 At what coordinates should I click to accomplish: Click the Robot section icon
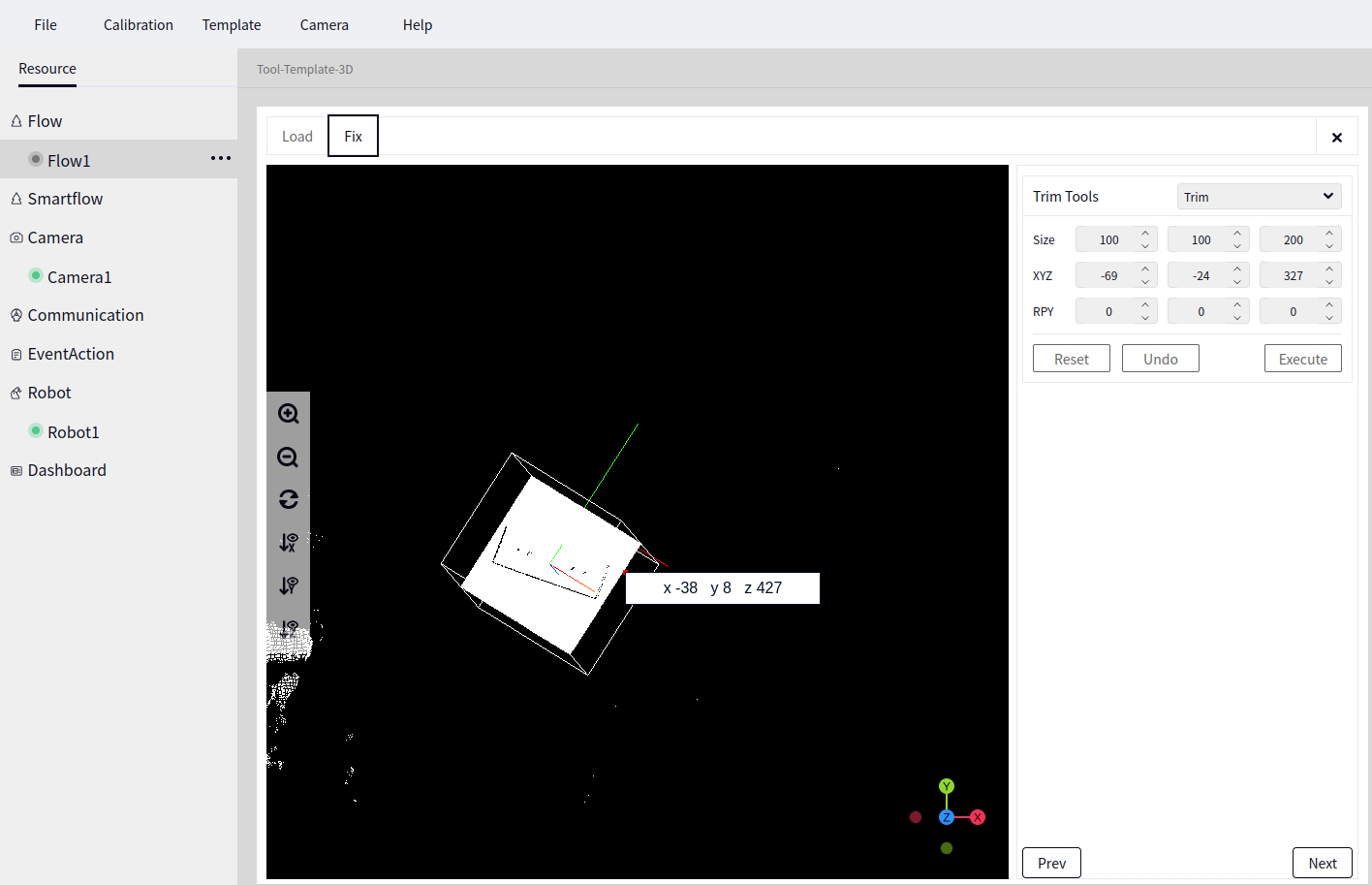[x=16, y=394]
